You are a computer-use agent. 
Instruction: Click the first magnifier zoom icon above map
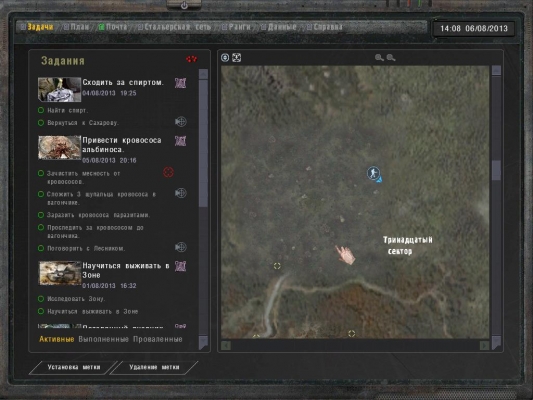(x=379, y=58)
